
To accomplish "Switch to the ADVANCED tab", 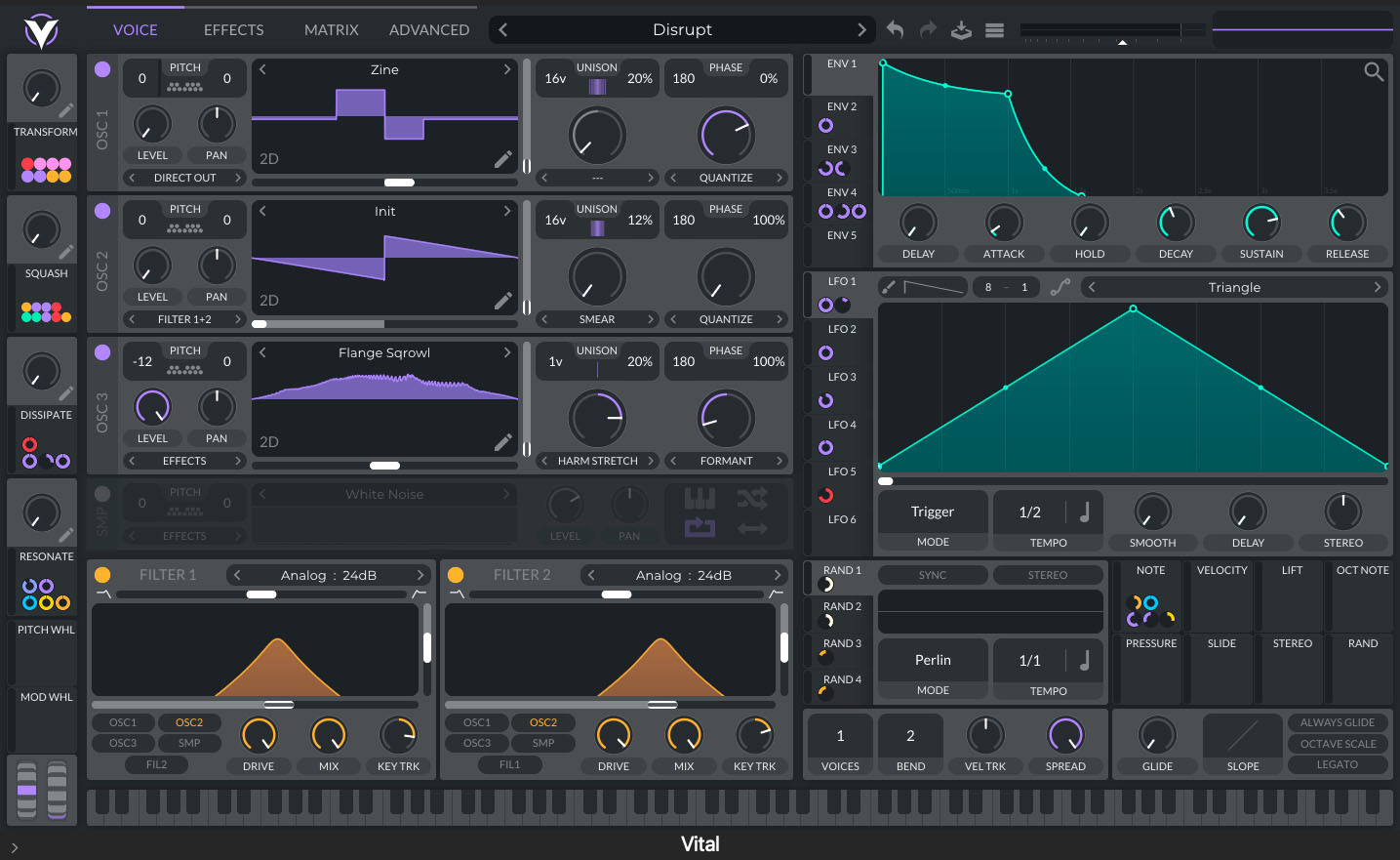I will coord(429,30).
